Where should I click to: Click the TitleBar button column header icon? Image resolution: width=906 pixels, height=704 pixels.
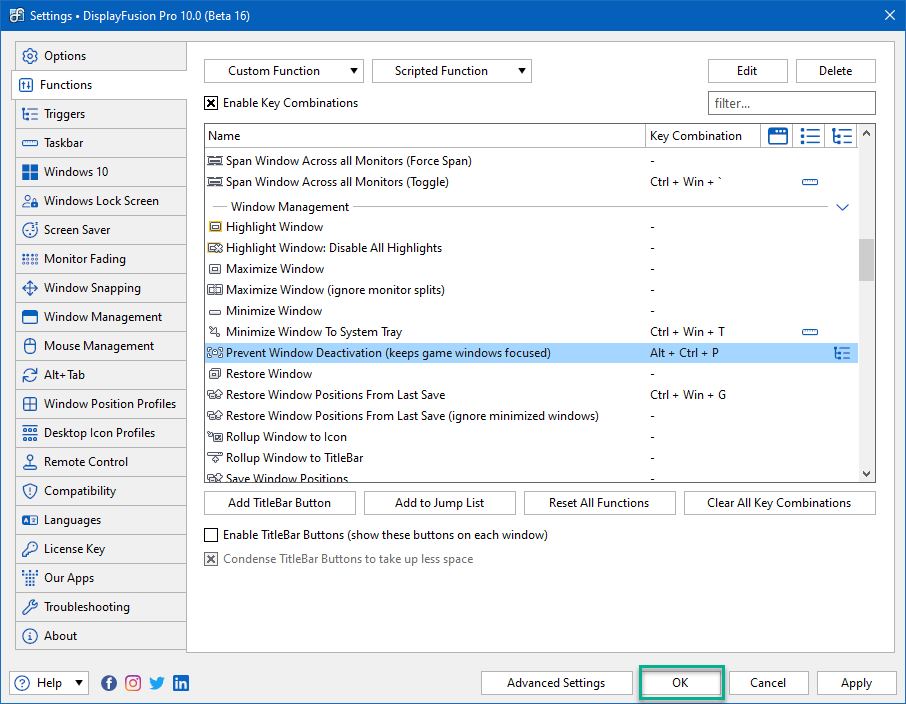[x=778, y=136]
